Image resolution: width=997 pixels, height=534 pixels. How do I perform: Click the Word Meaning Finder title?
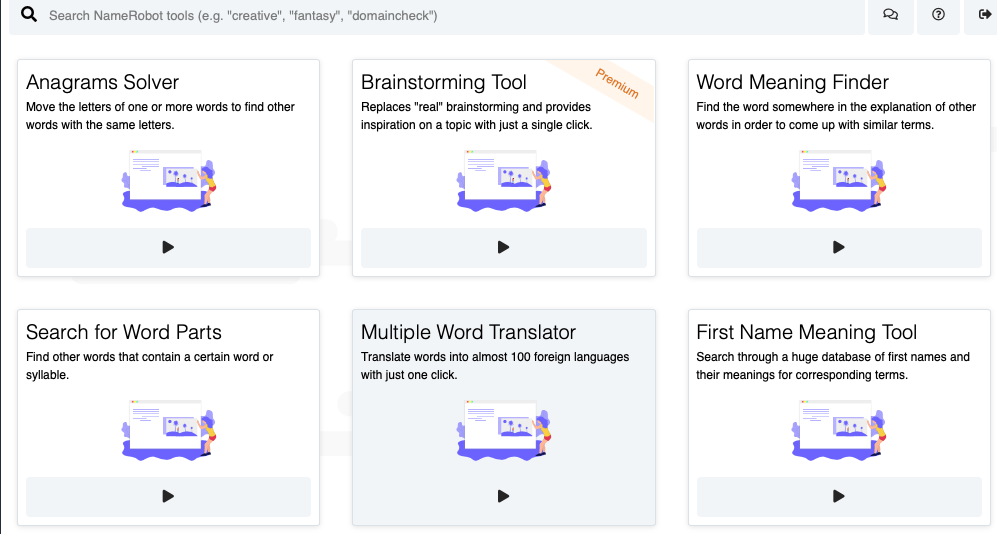coord(792,82)
